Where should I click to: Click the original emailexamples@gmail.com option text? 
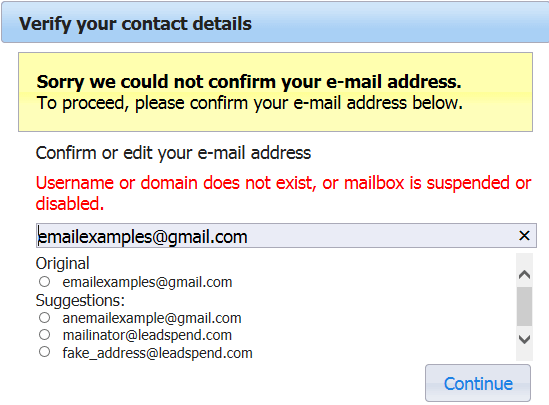[x=147, y=282]
